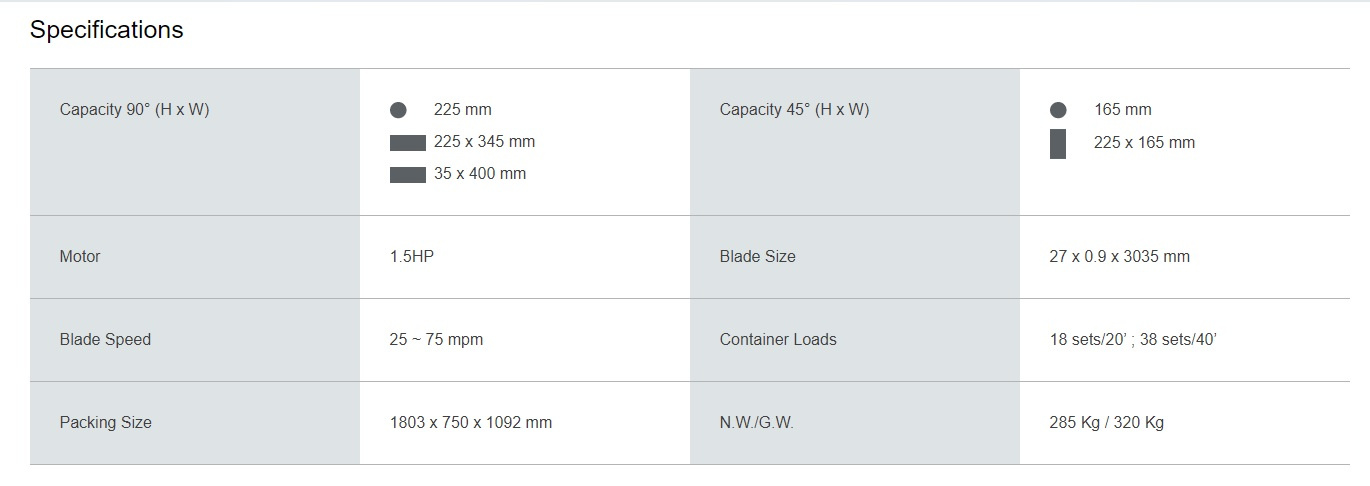Select the 25 ~ 75 mpm value
Screen dimensions: 1370x486
[436, 340]
